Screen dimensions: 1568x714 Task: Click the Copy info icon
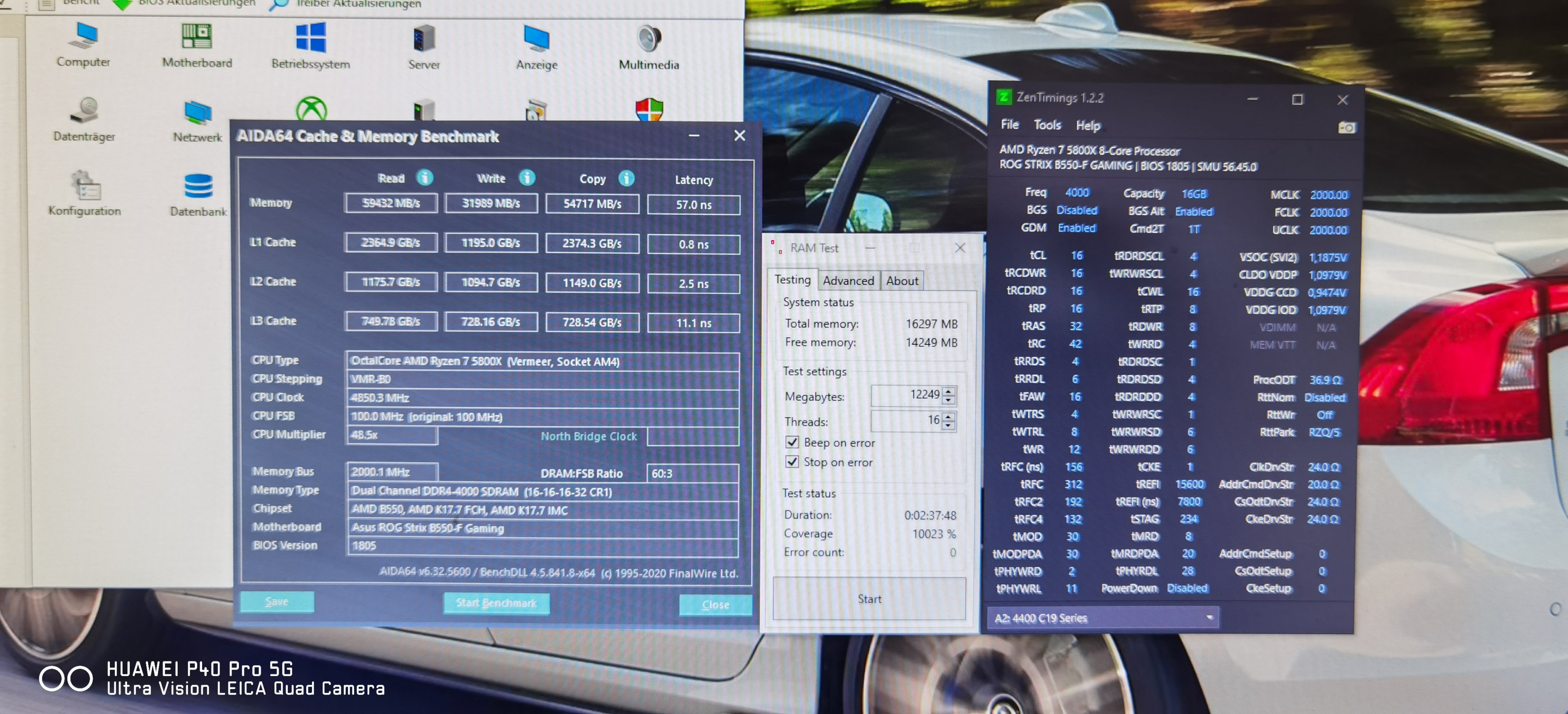(626, 178)
